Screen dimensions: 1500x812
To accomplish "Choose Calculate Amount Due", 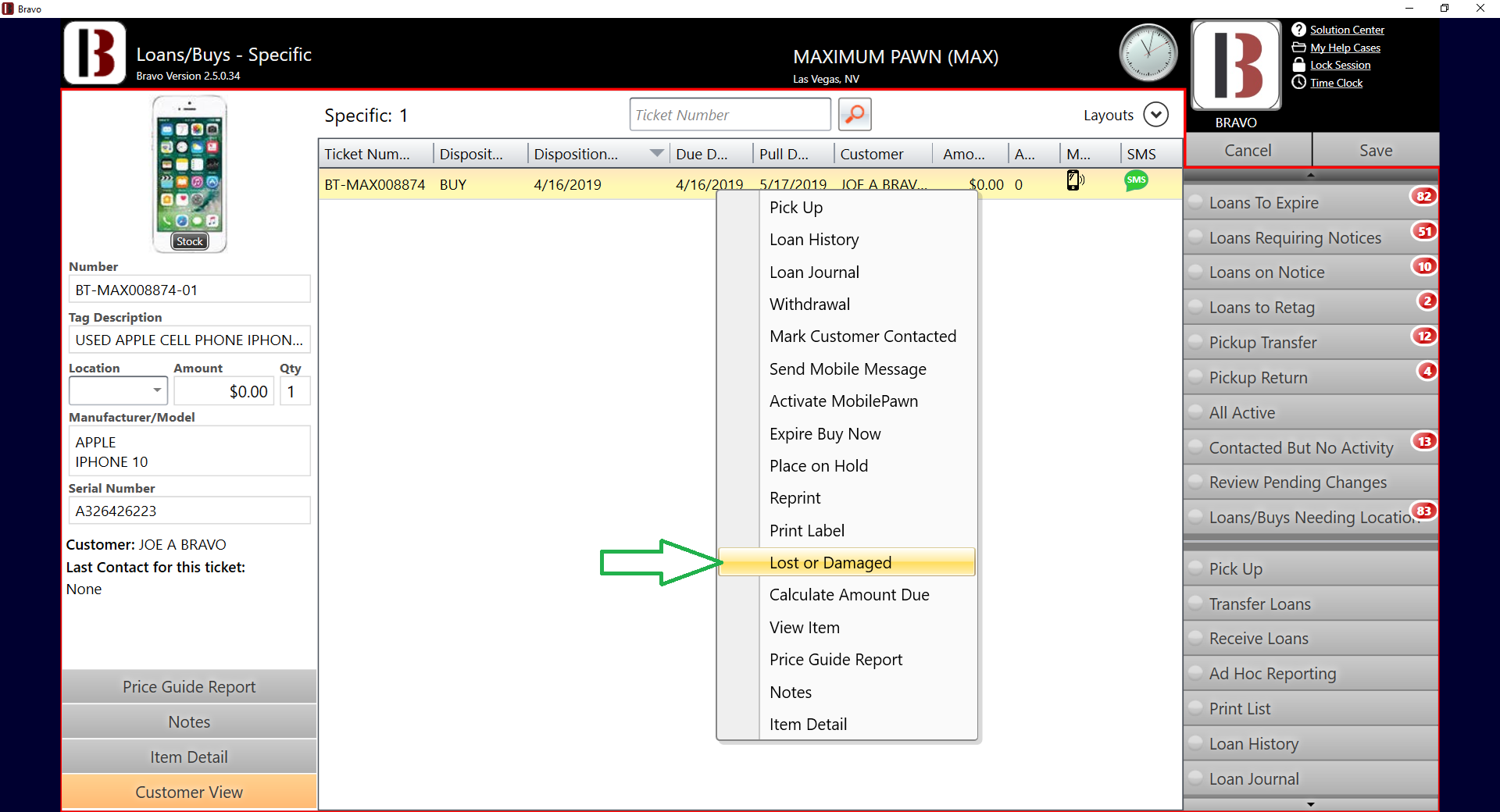I will [x=847, y=595].
